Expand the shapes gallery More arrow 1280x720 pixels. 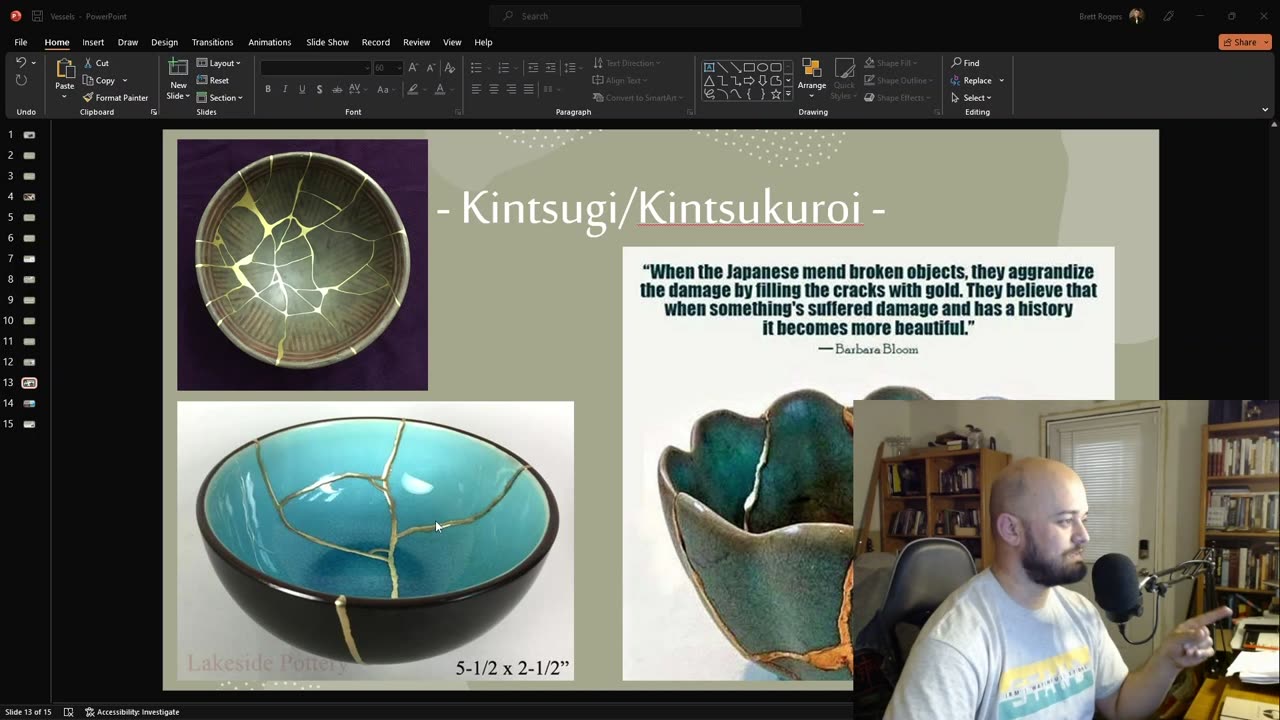788,94
